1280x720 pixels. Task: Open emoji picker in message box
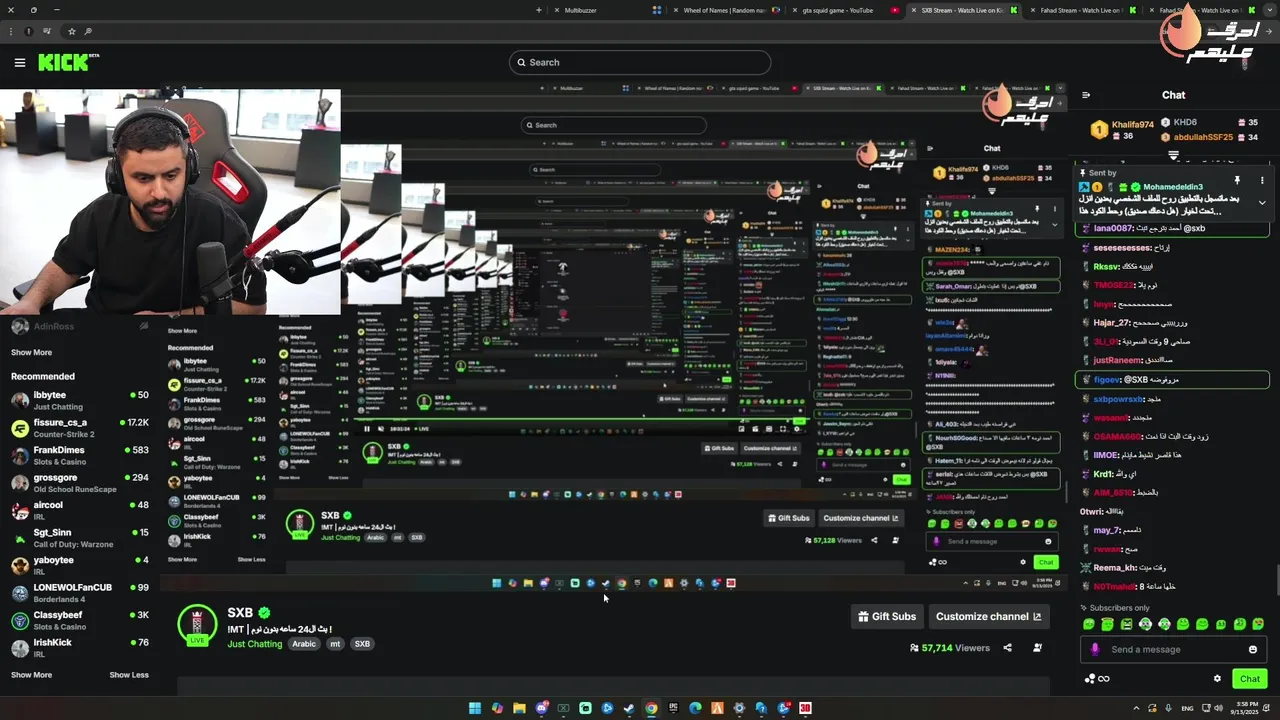(1253, 649)
